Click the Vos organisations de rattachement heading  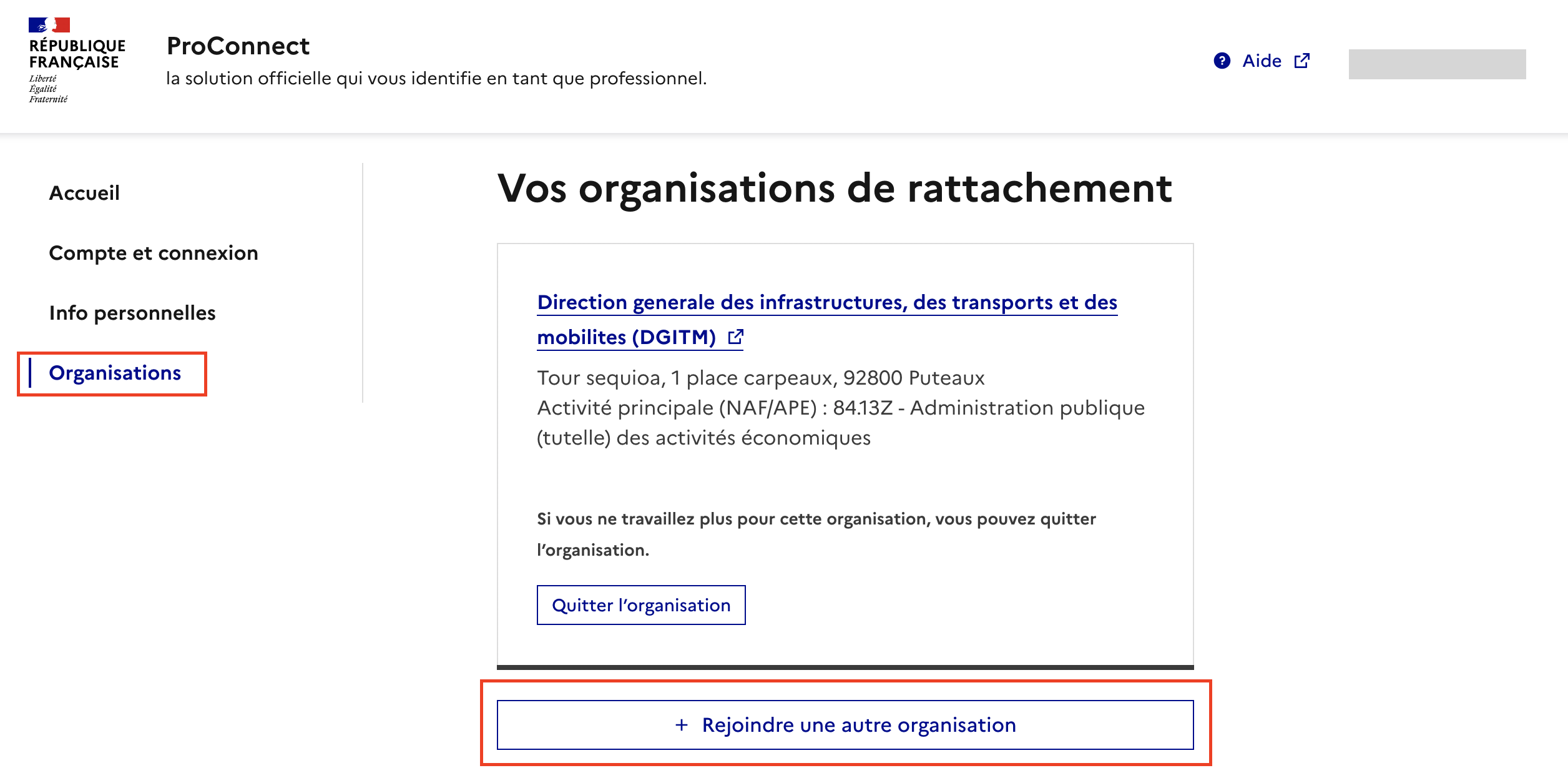point(834,188)
